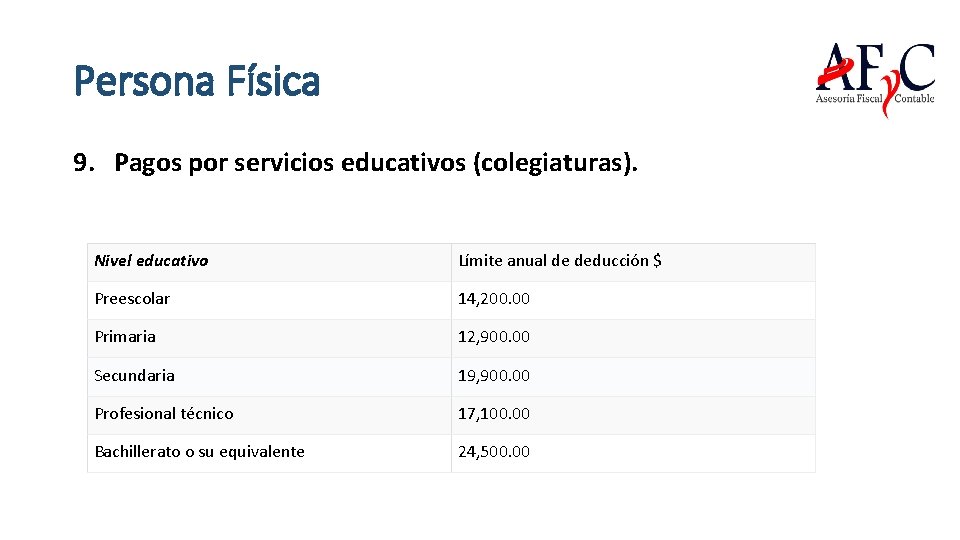This screenshot has width=960, height=540.
Task: Click the 17,100.00 amount
Action: pyautogui.click(x=494, y=414)
